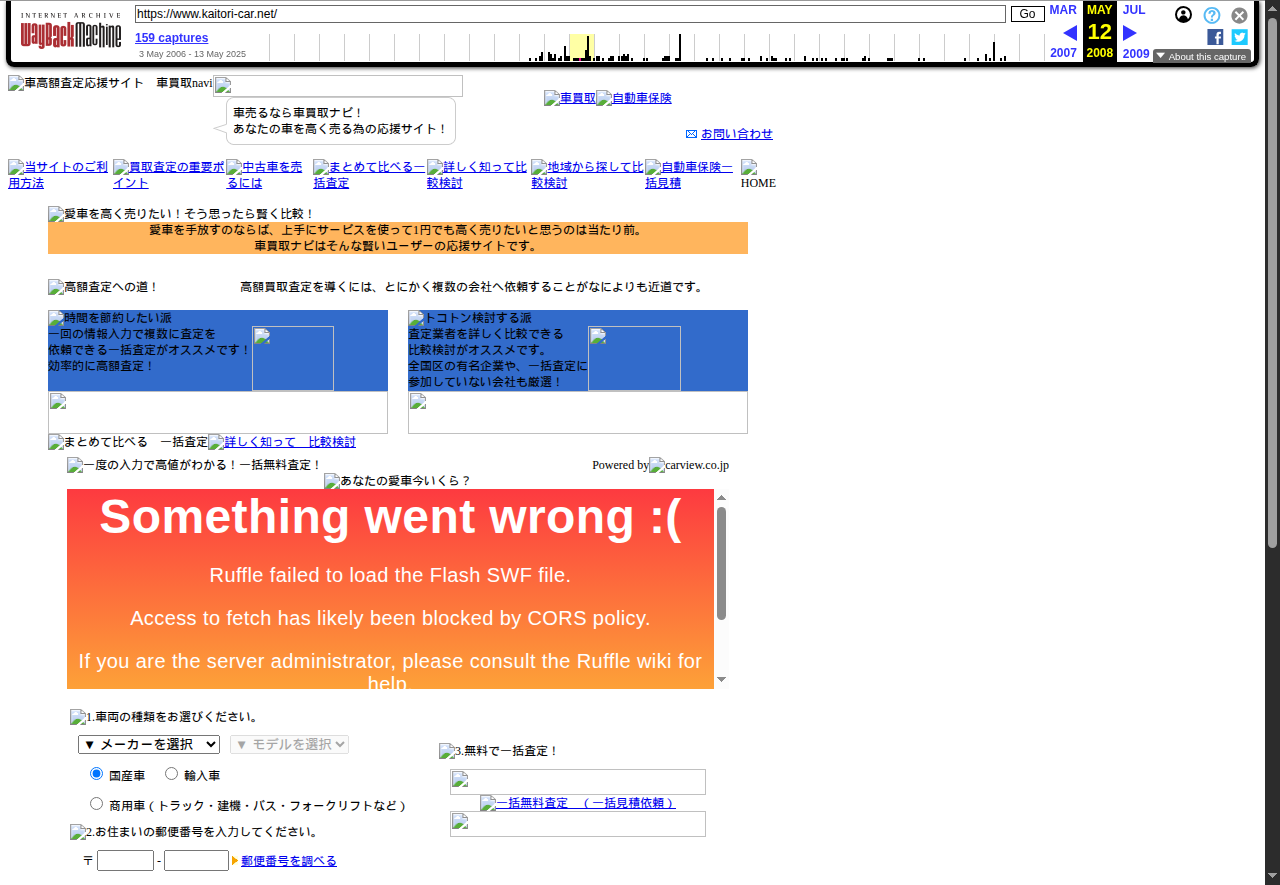The height and width of the screenshot is (885, 1280).
Task: Open the メーカーを選択 dropdown
Action: click(149, 744)
